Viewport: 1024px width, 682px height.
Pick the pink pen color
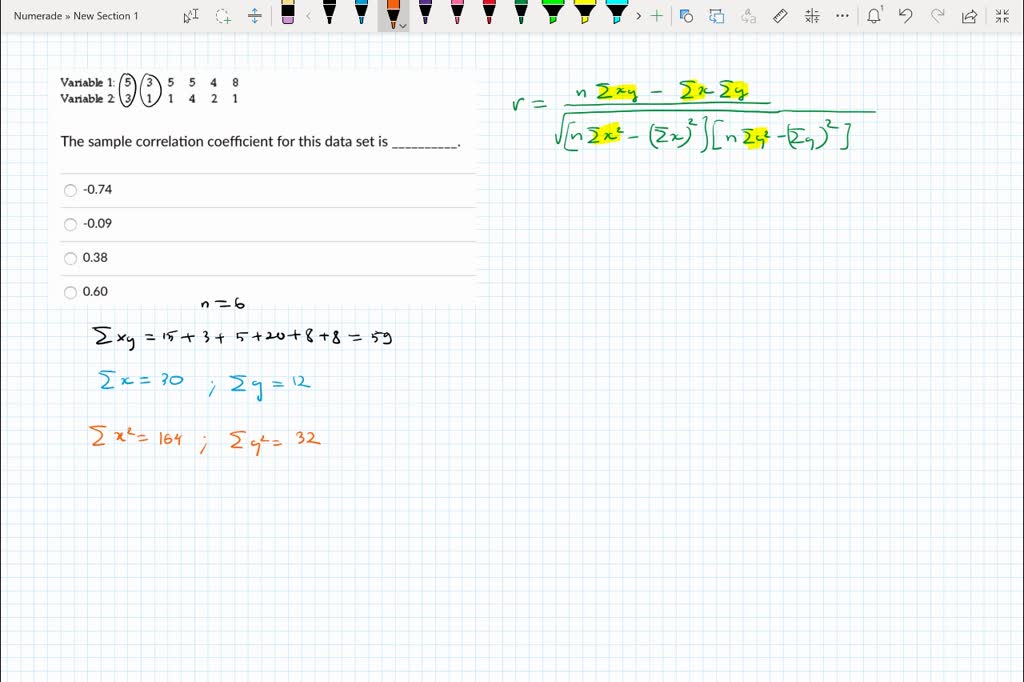click(x=457, y=16)
